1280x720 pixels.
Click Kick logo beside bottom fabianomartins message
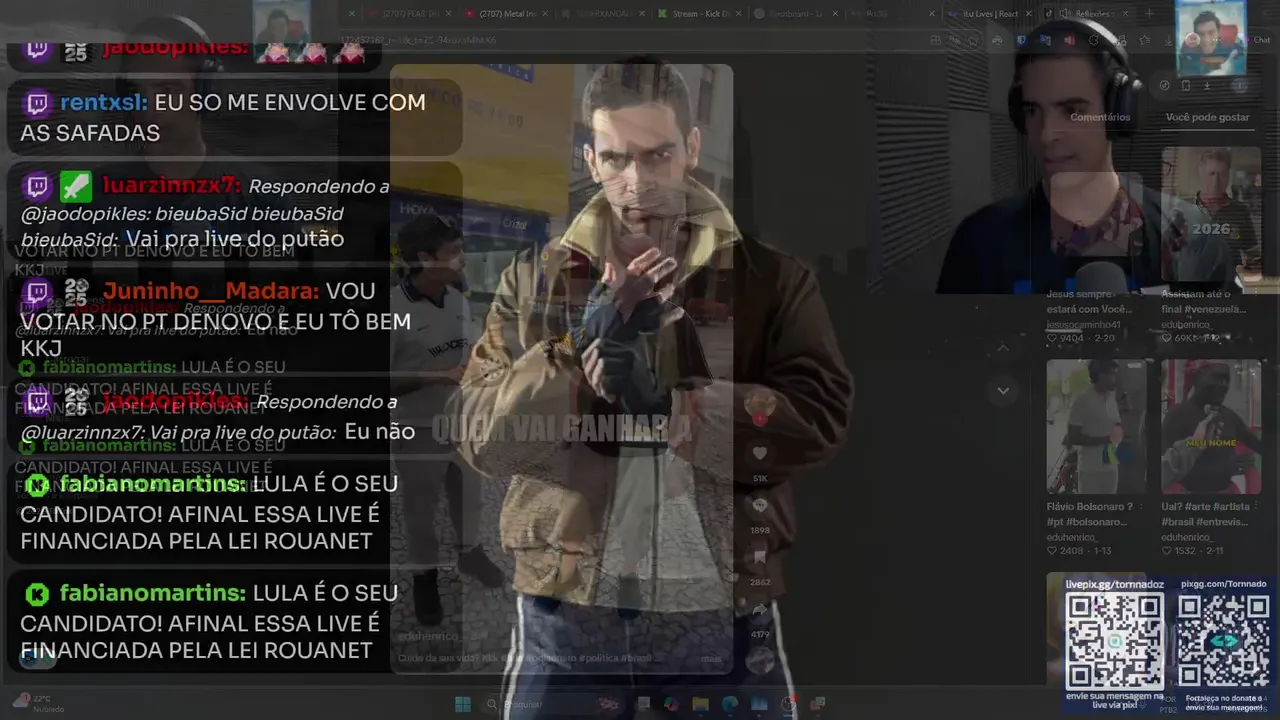coord(37,594)
